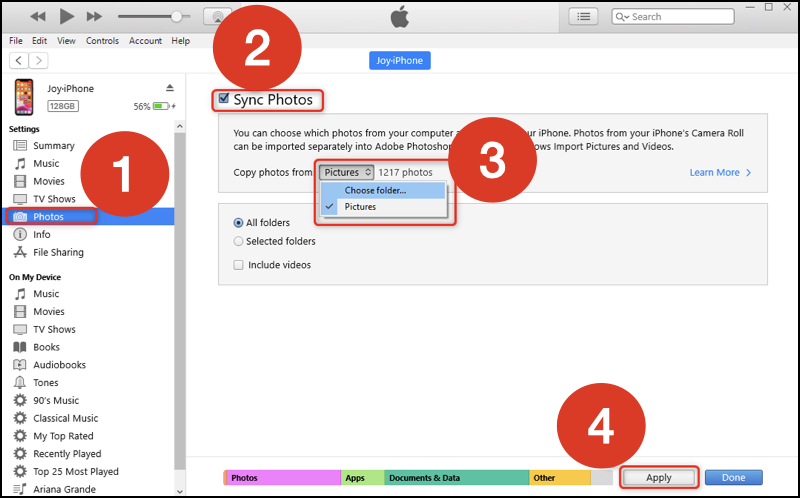Screen dimensions: 800x498
Task: Toggle the Sync Photos checkbox
Action: click(223, 100)
